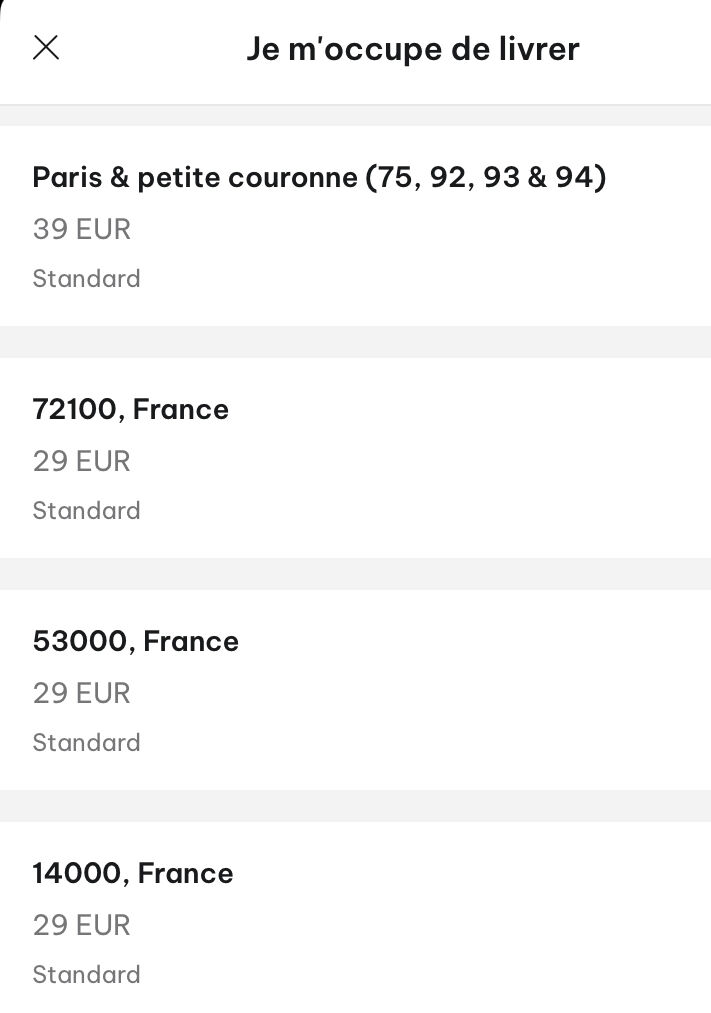
Task: Click the 39 EUR price
Action: 81,229
